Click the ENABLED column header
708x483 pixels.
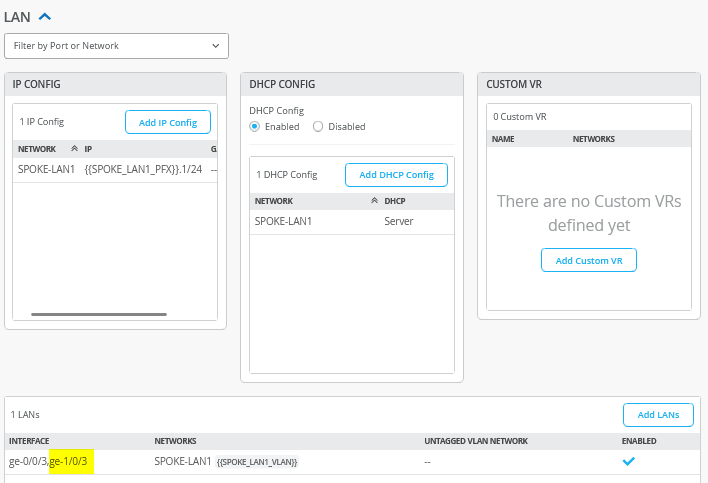(639, 441)
